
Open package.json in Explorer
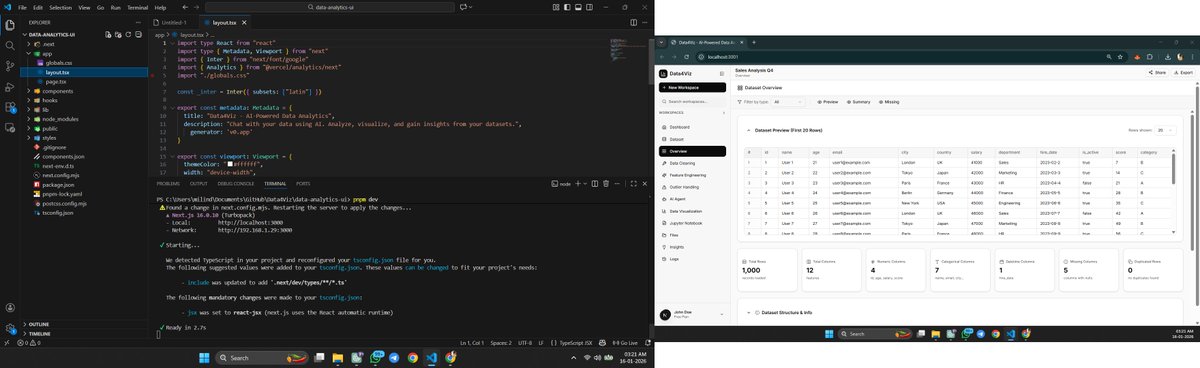click(x=58, y=185)
